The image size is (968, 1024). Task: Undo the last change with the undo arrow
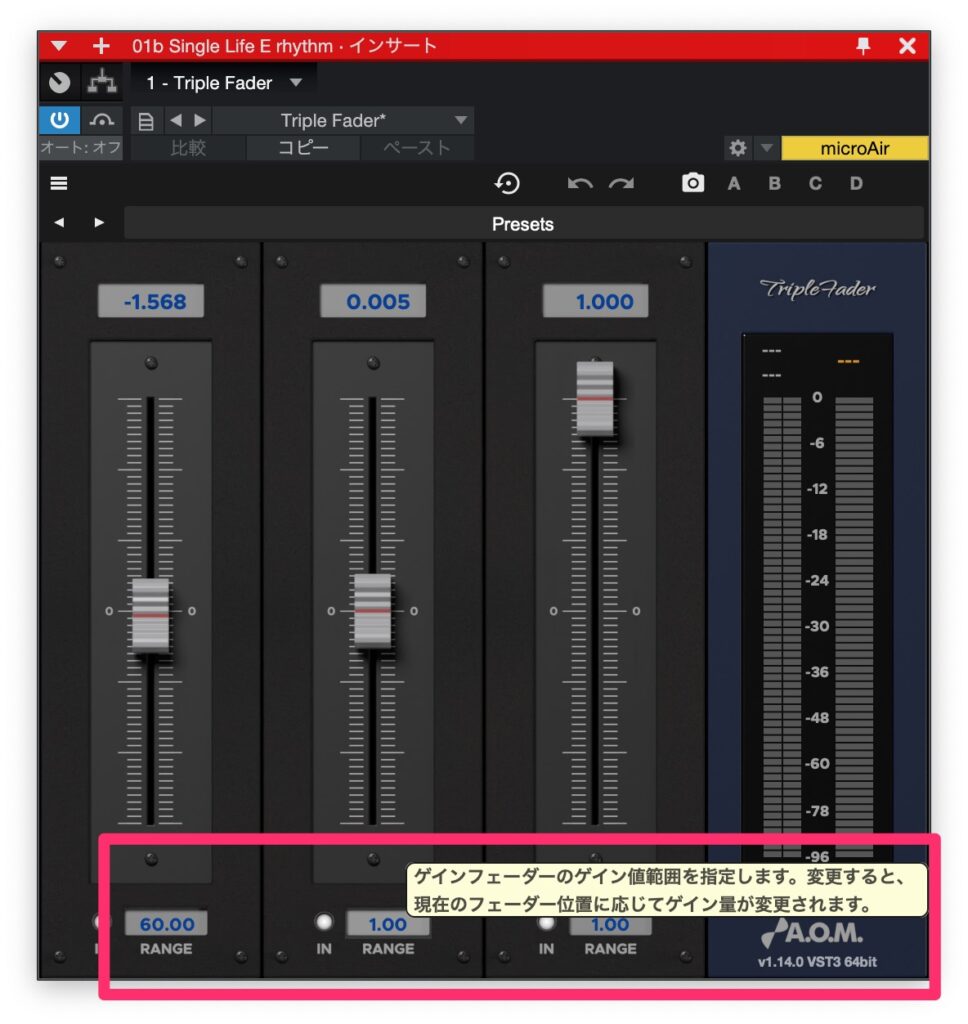(x=580, y=184)
